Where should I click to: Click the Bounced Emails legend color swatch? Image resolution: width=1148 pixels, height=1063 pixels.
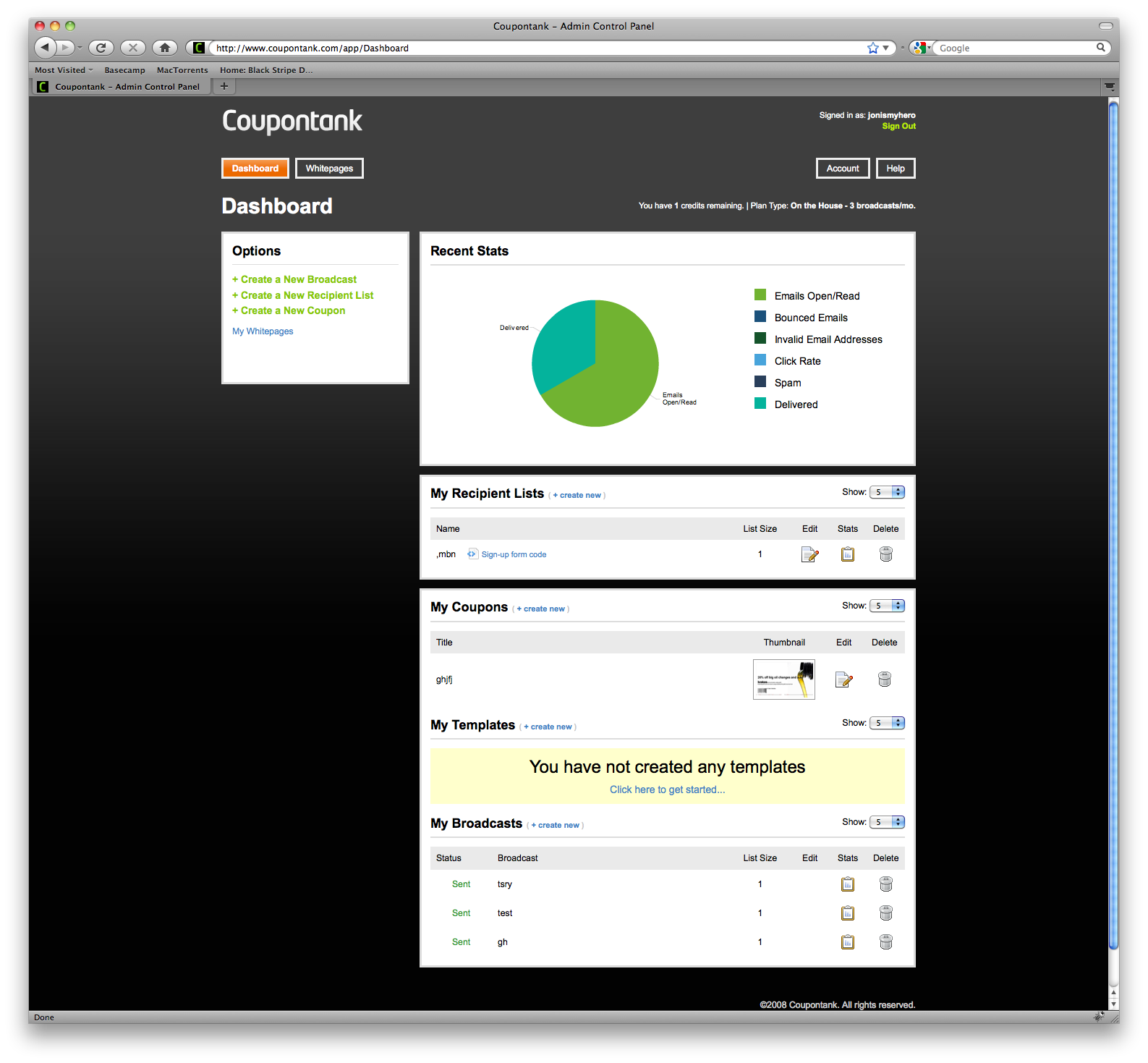tap(760, 316)
